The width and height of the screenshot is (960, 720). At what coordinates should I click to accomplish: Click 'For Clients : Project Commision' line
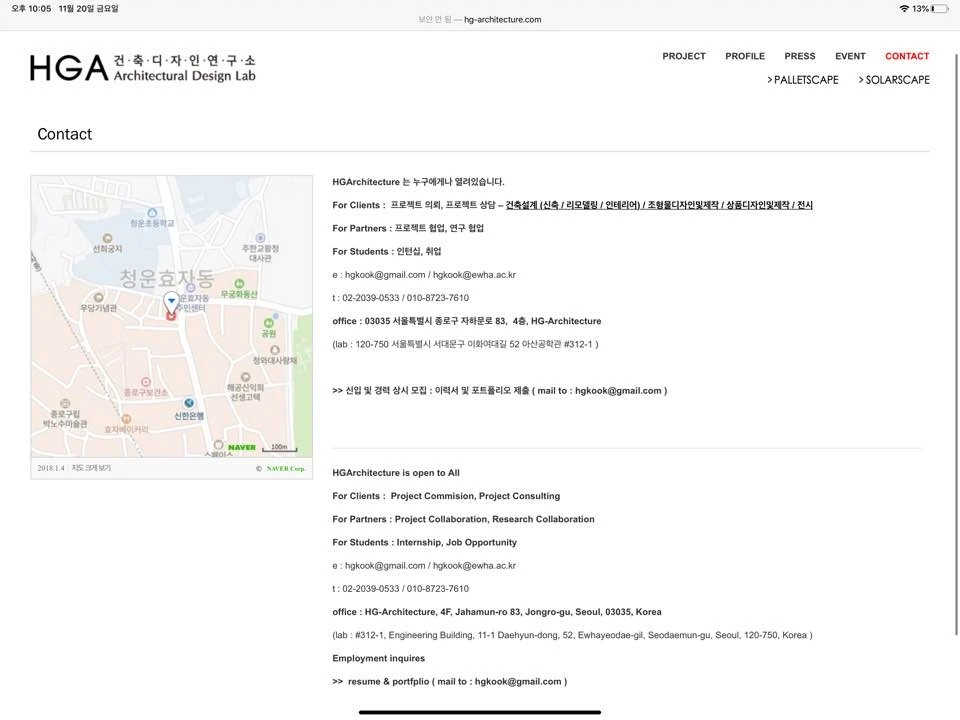[x=446, y=496]
